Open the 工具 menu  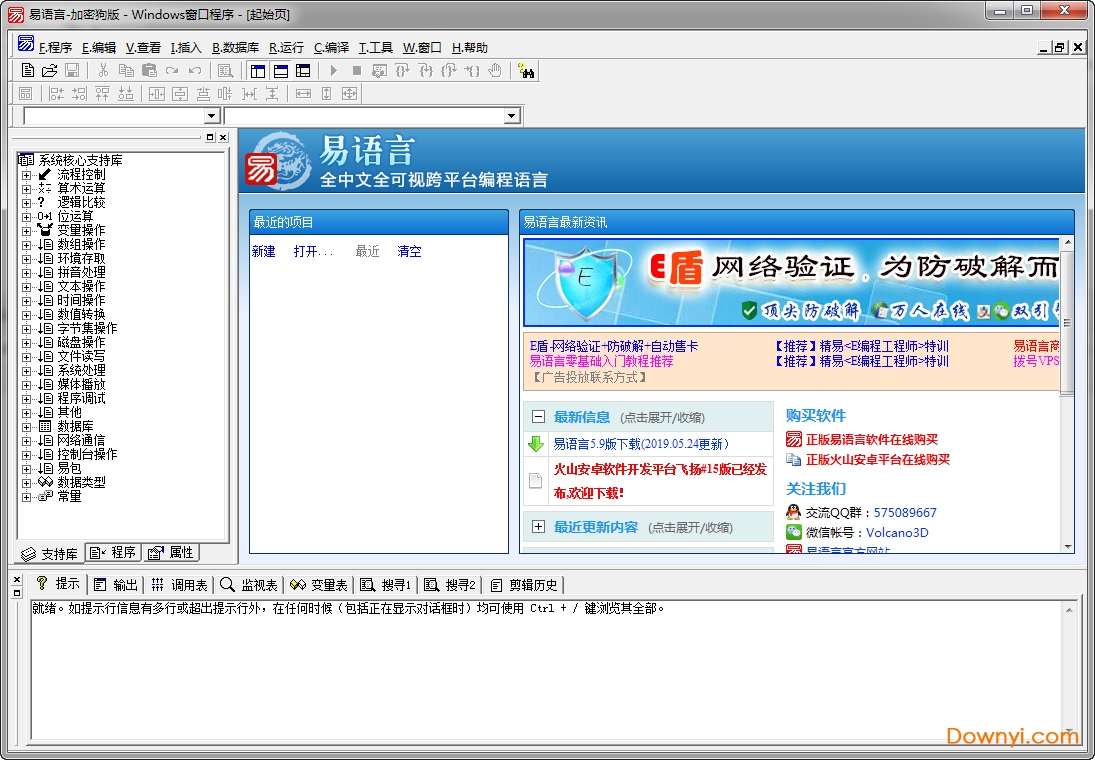[x=373, y=47]
